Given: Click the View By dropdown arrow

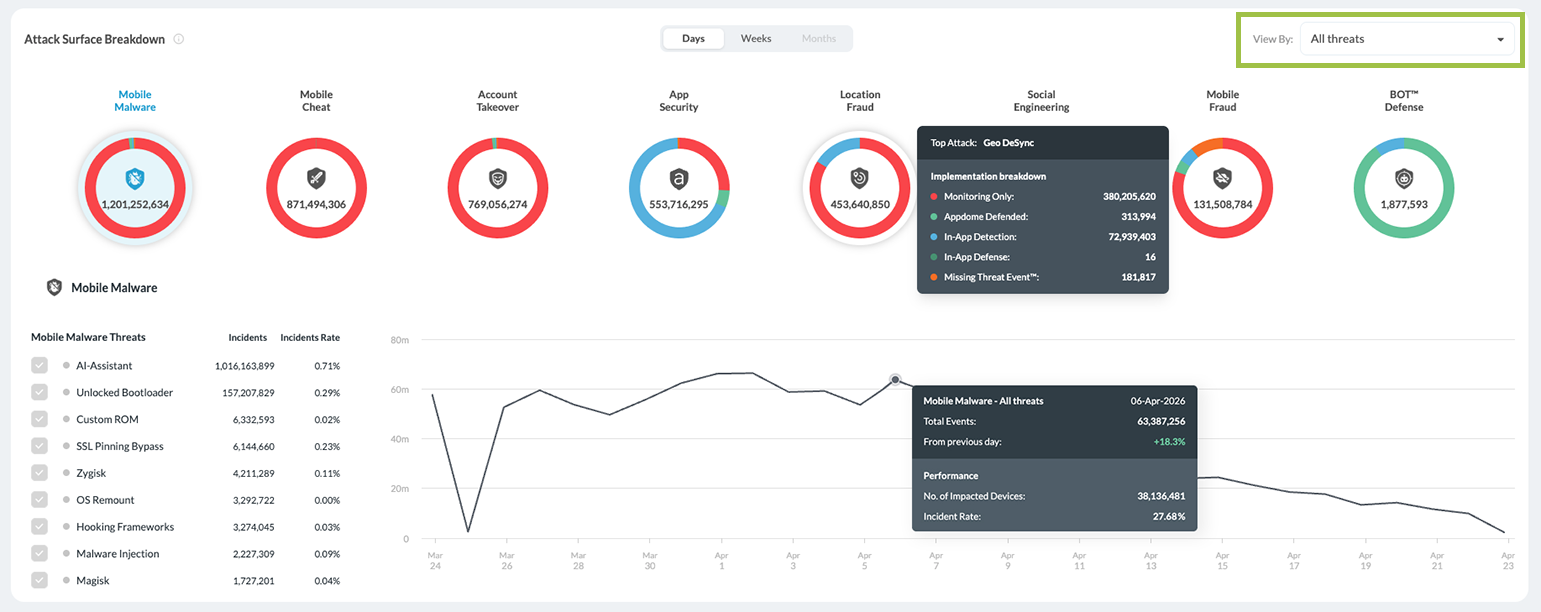Looking at the screenshot, I should point(1500,40).
